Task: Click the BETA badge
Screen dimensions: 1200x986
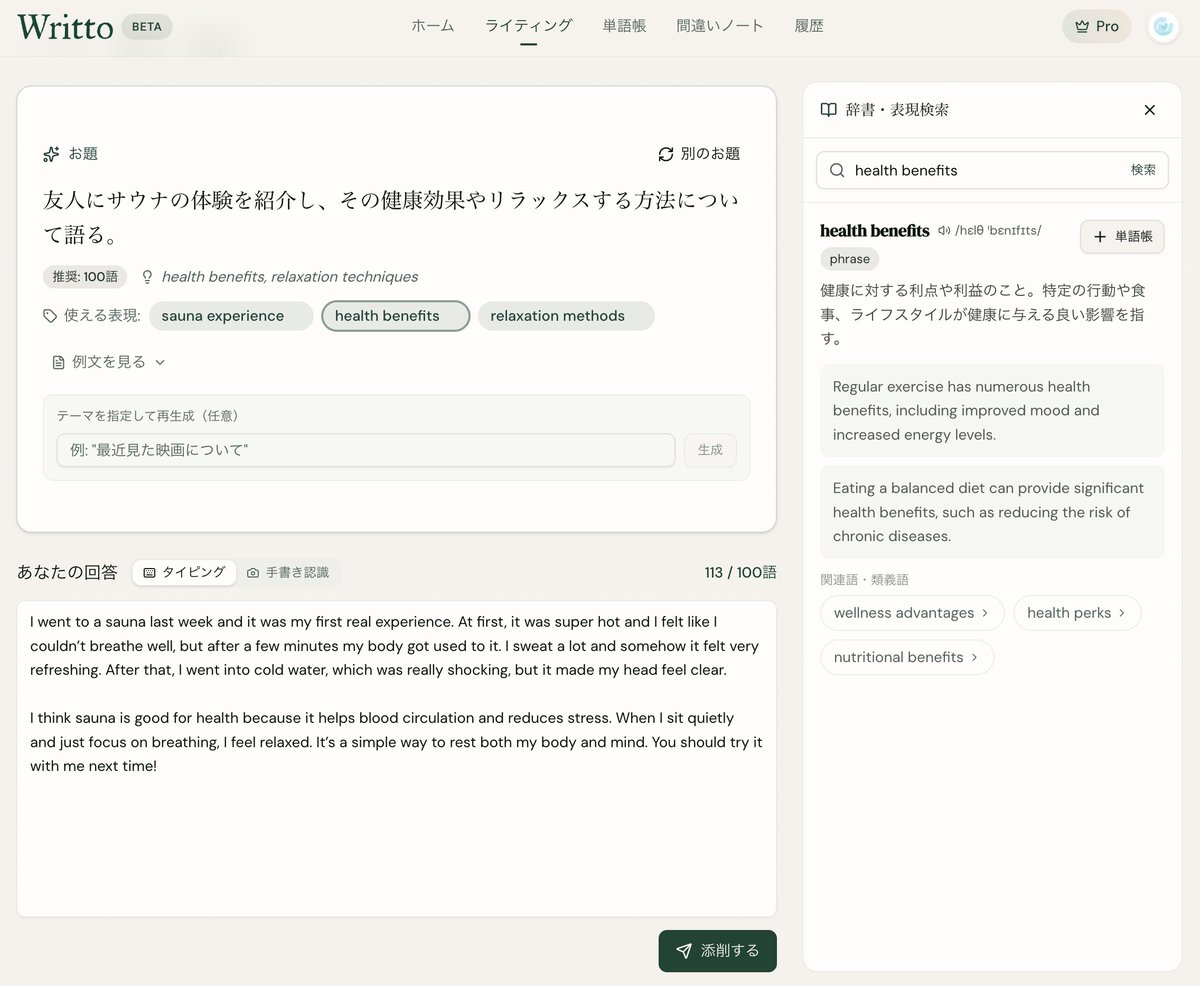Action: 147,27
